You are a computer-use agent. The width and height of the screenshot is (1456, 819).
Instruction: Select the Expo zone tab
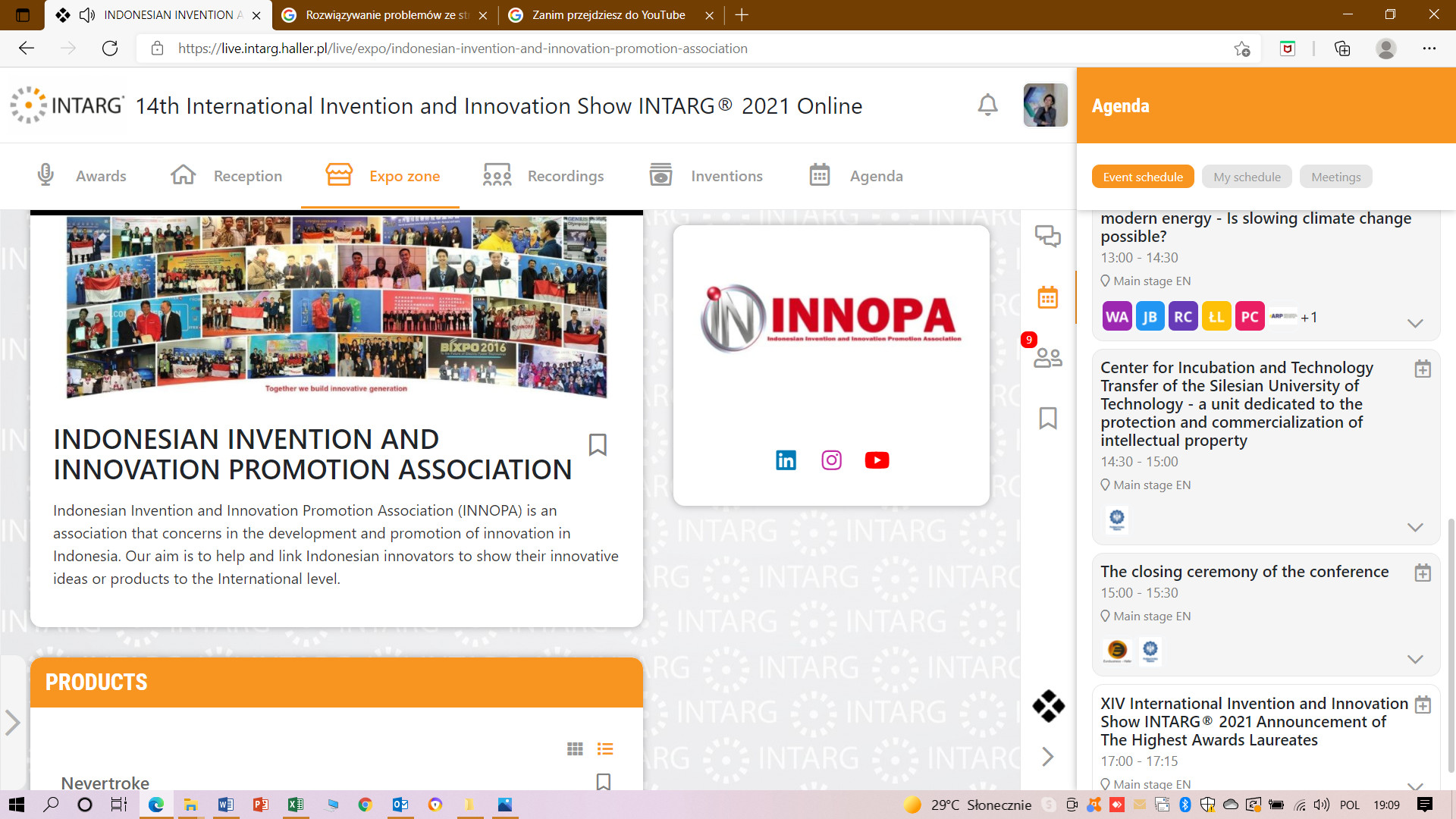click(x=382, y=176)
